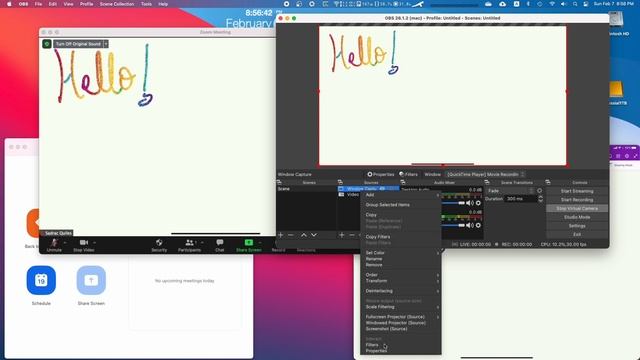Image resolution: width=640 pixels, height=360 pixels.
Task: Select Group Selected Items in context menu
Action: coord(387,205)
